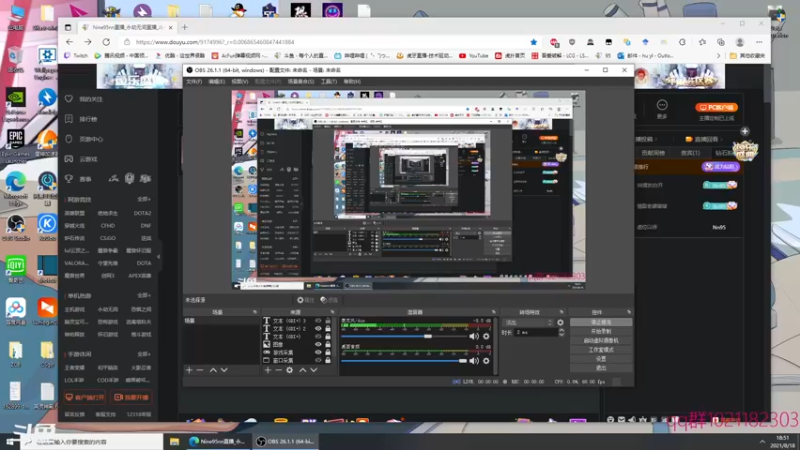800x450 pixels.
Task: Open OBS Scene Collection menu
Action: point(301,82)
